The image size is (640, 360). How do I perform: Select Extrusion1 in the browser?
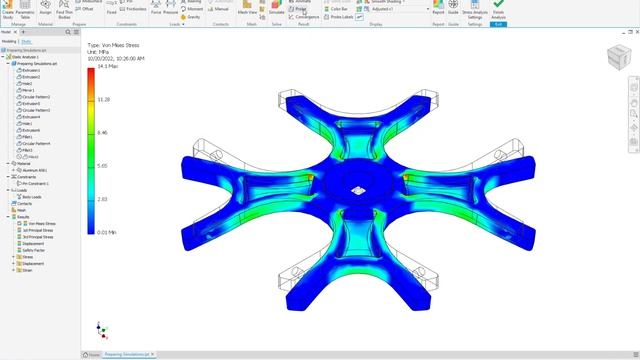[x=28, y=71]
